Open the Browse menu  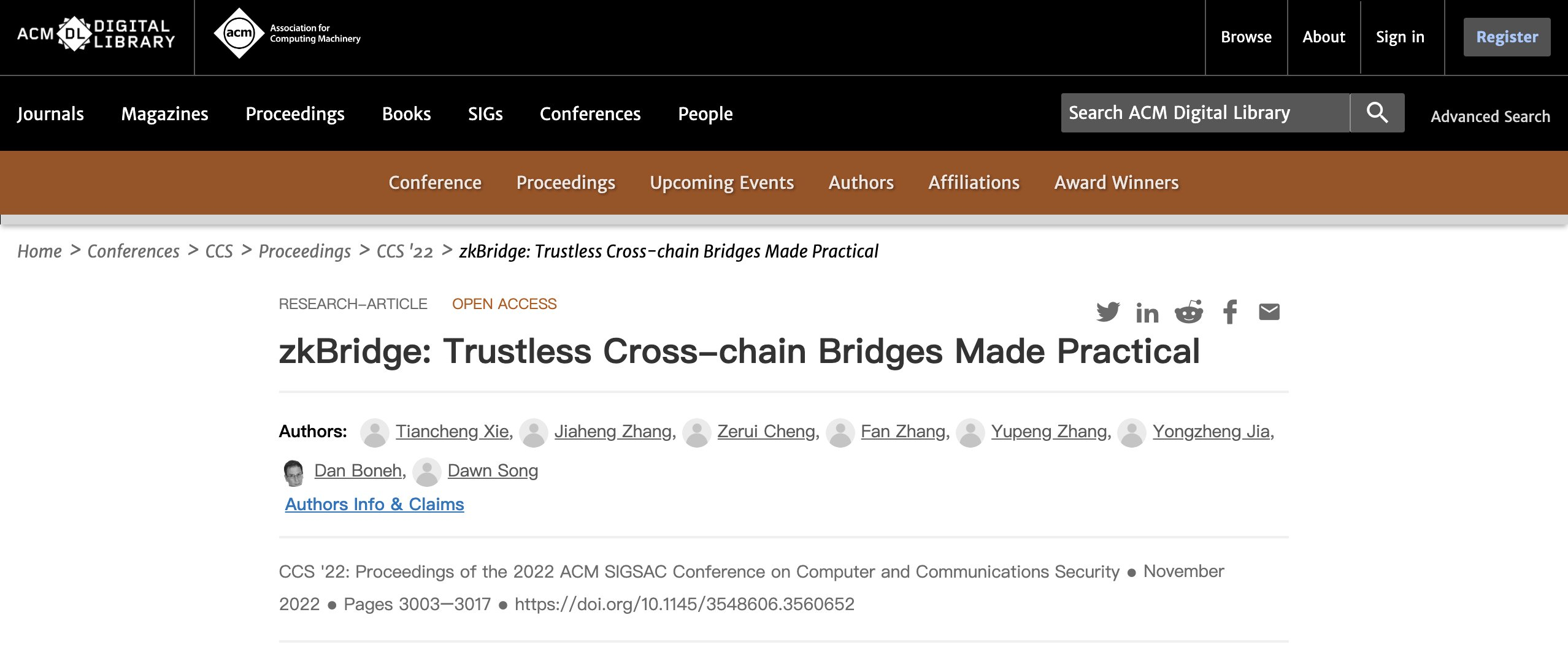[x=1246, y=37]
